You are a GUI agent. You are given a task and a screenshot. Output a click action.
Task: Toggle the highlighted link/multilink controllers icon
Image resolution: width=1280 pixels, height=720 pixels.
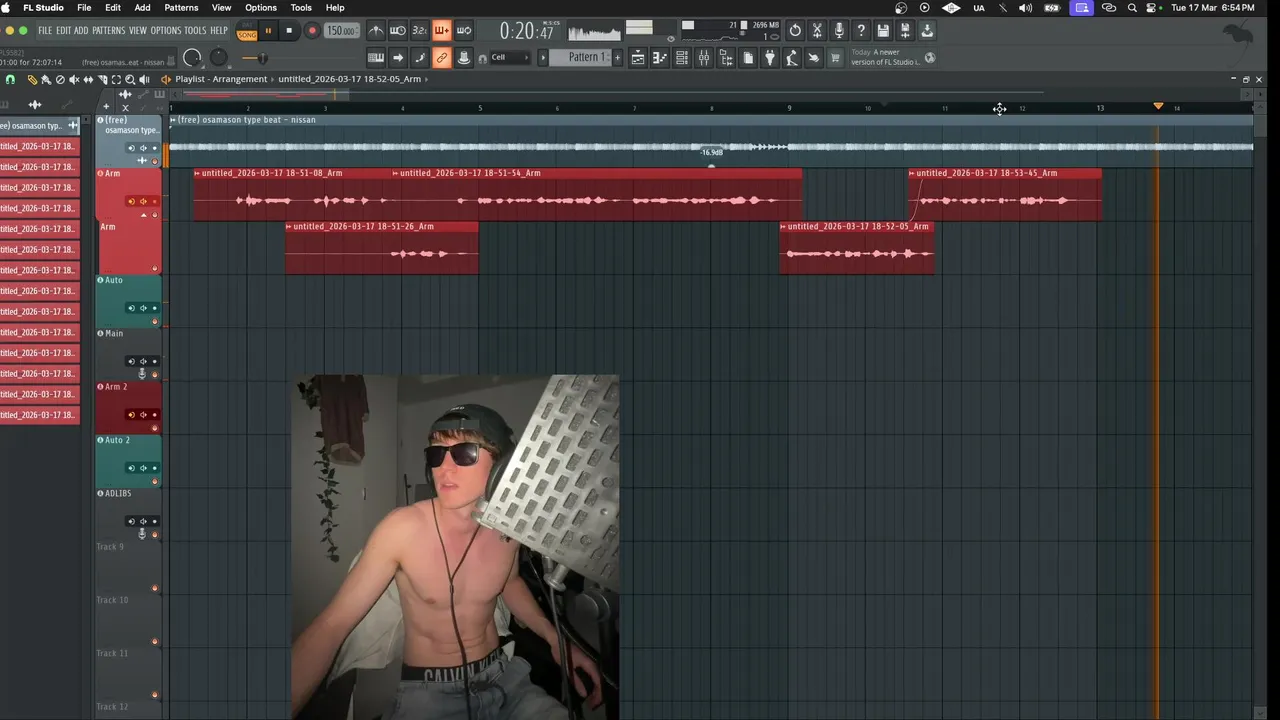point(442,58)
